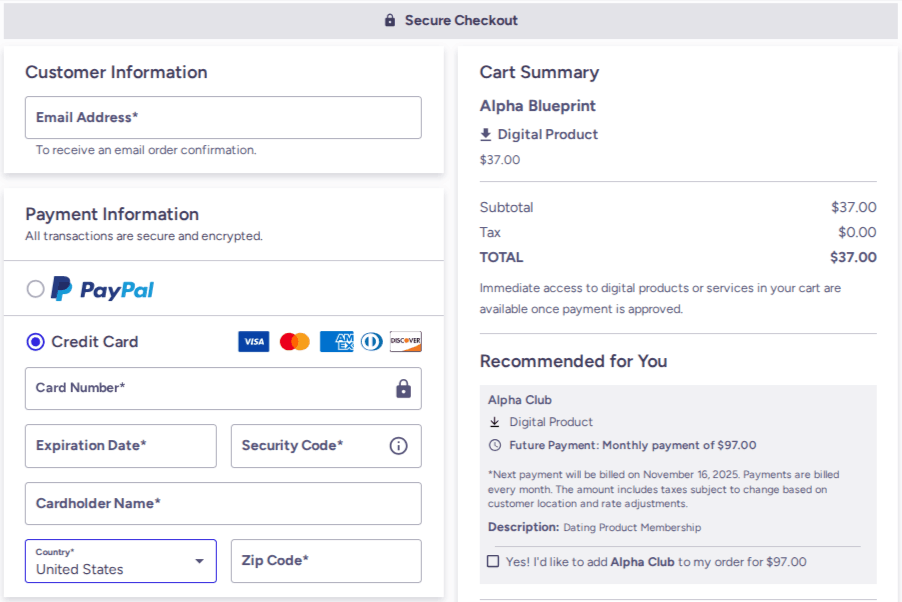902x602 pixels.
Task: Select the PayPal payment radio button
Action: 36,289
